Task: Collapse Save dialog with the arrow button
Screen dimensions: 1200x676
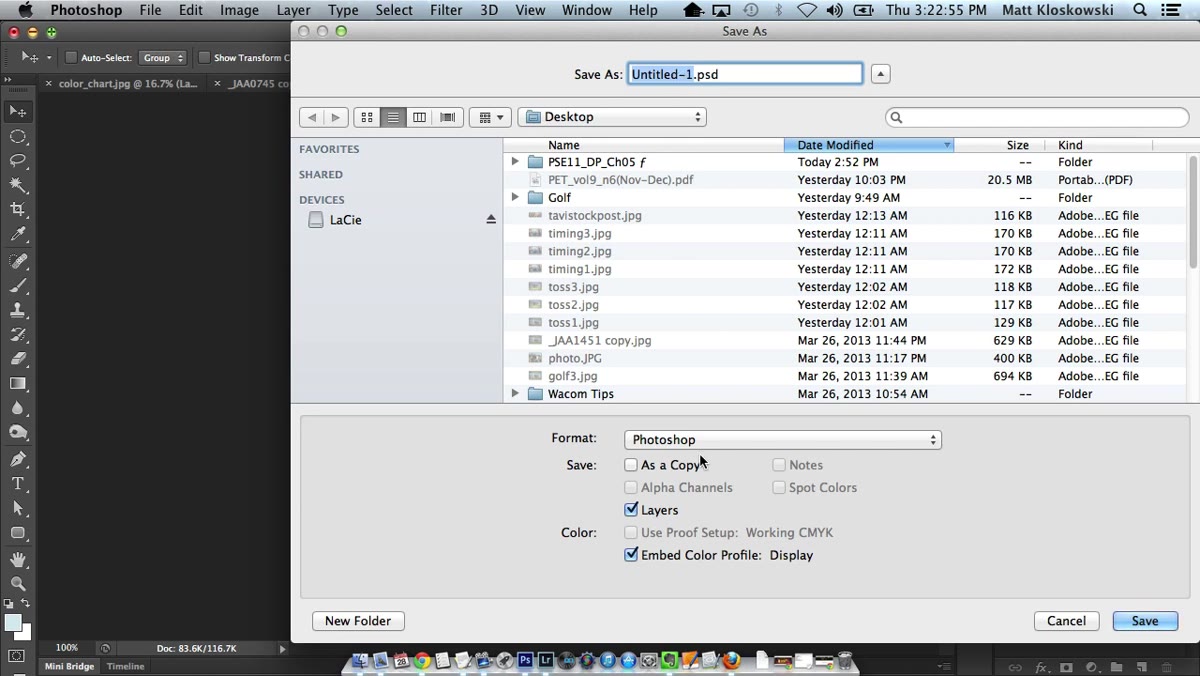Action: 880,74
